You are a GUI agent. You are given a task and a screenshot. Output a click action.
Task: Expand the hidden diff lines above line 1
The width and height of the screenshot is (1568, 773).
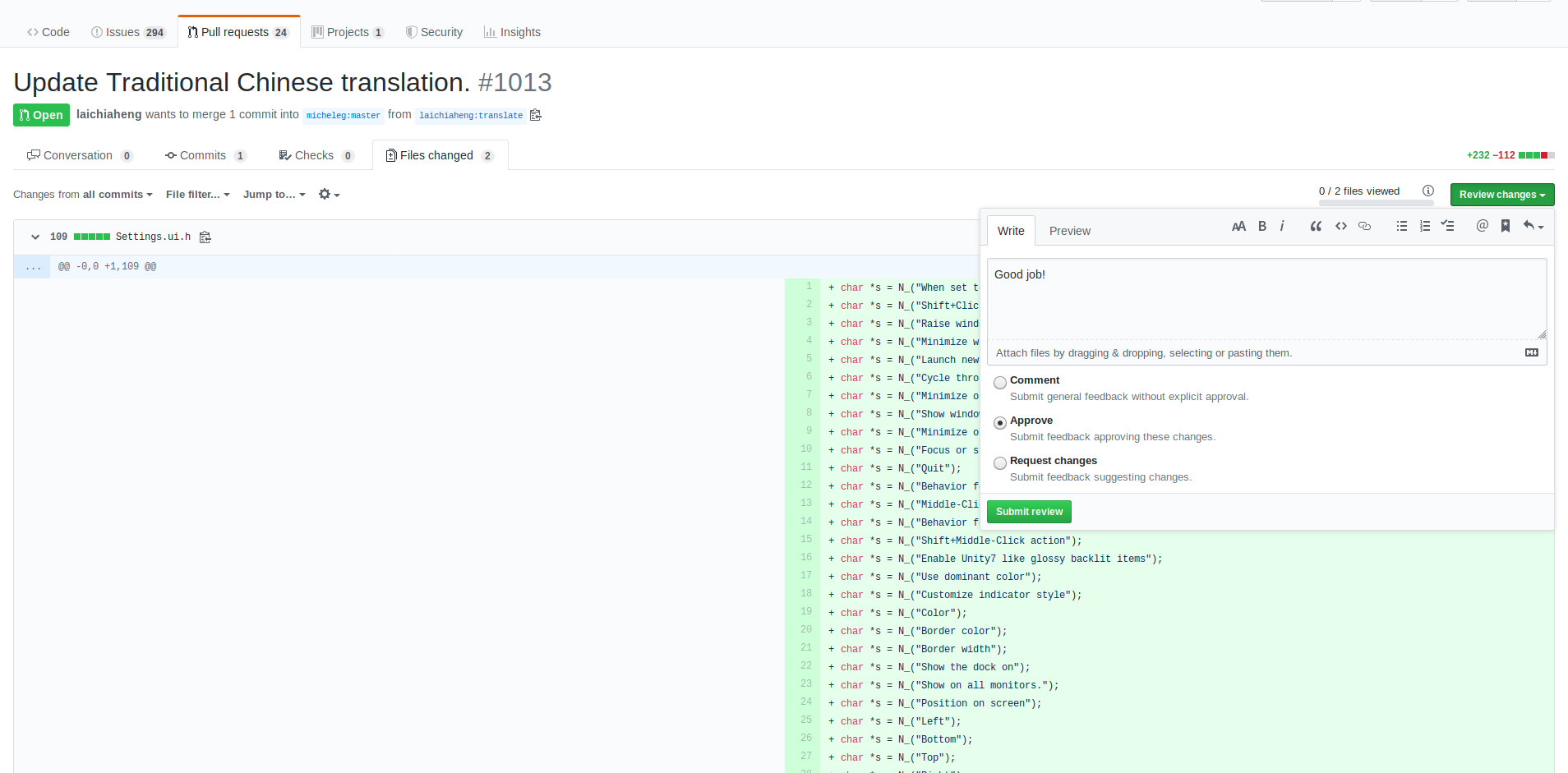(x=33, y=267)
